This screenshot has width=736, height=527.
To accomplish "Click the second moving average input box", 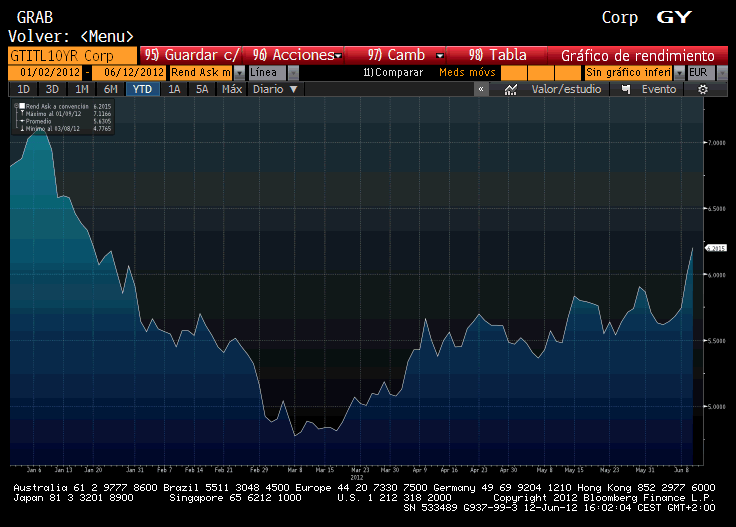I will [x=541, y=73].
